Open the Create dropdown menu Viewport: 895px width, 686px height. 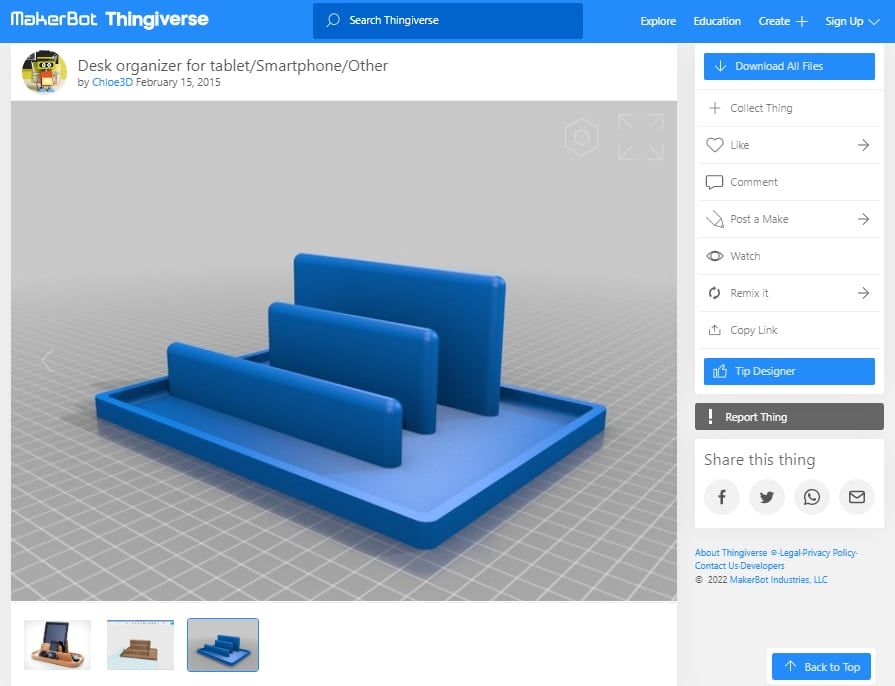coord(783,20)
